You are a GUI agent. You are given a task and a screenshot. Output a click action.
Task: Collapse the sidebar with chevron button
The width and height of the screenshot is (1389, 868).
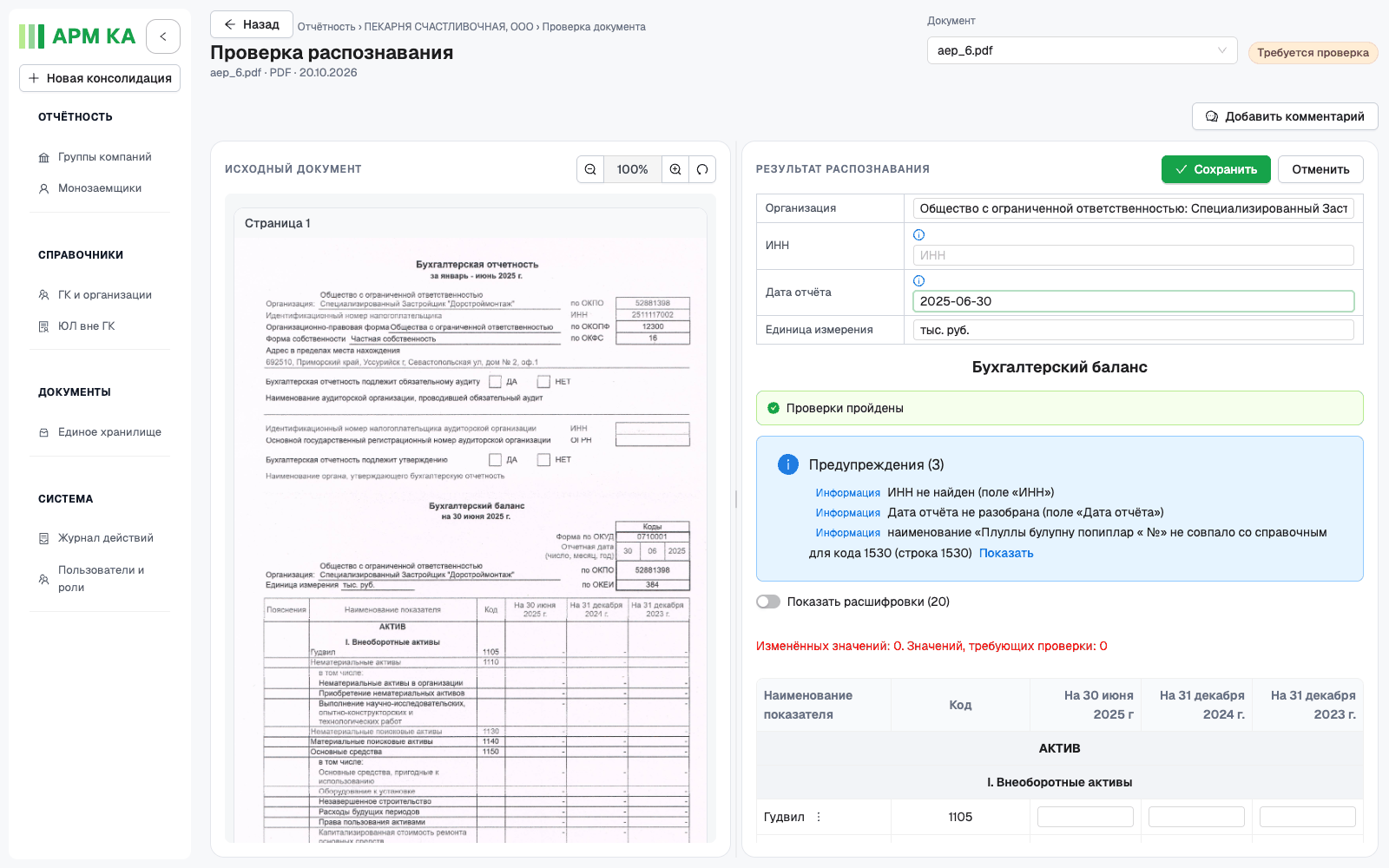(163, 36)
